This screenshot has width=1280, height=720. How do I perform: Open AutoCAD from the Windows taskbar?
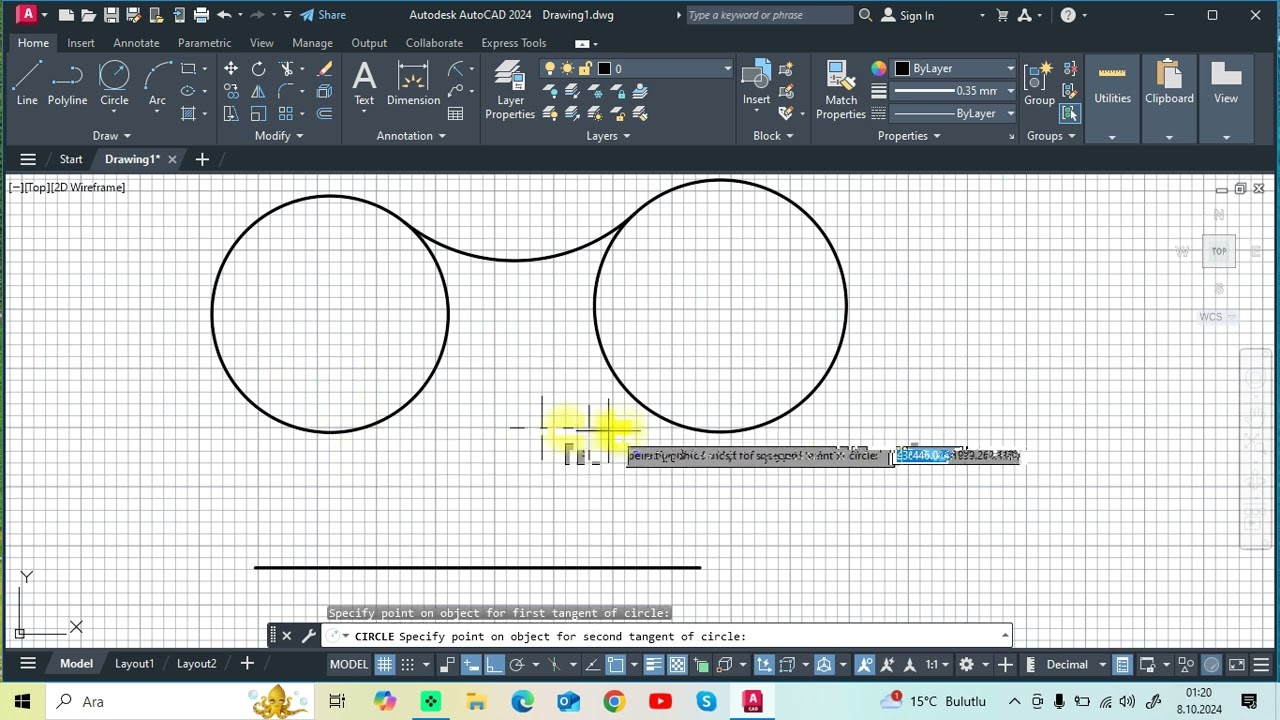click(752, 702)
